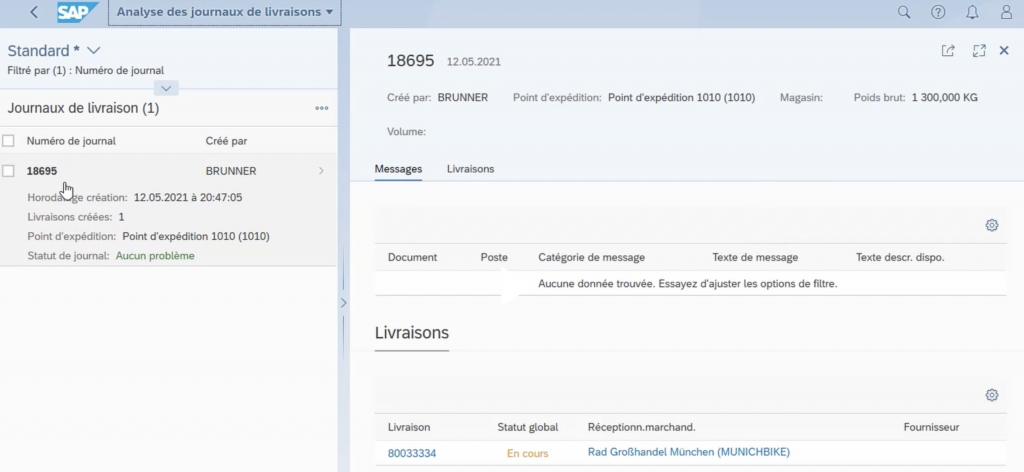Enter full screen mode for detail panel

[979, 51]
